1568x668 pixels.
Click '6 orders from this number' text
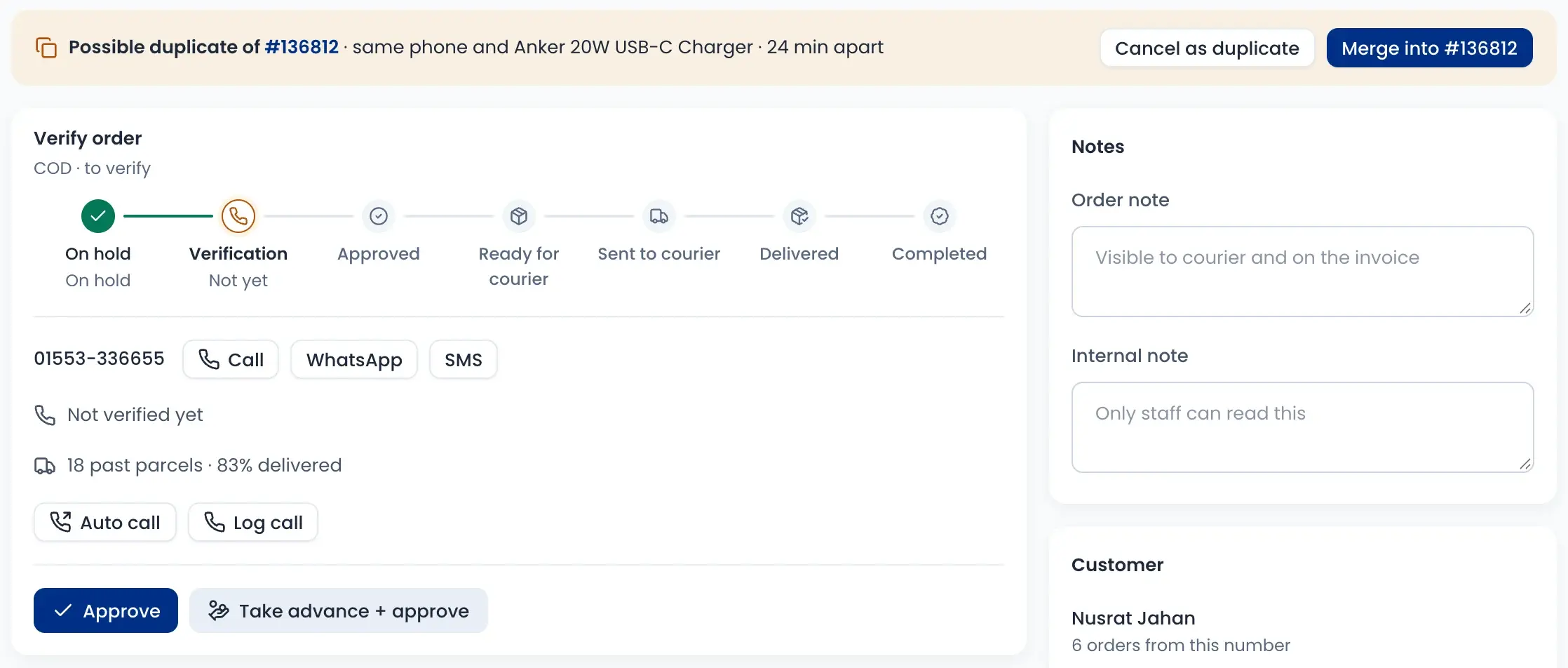[1181, 645]
